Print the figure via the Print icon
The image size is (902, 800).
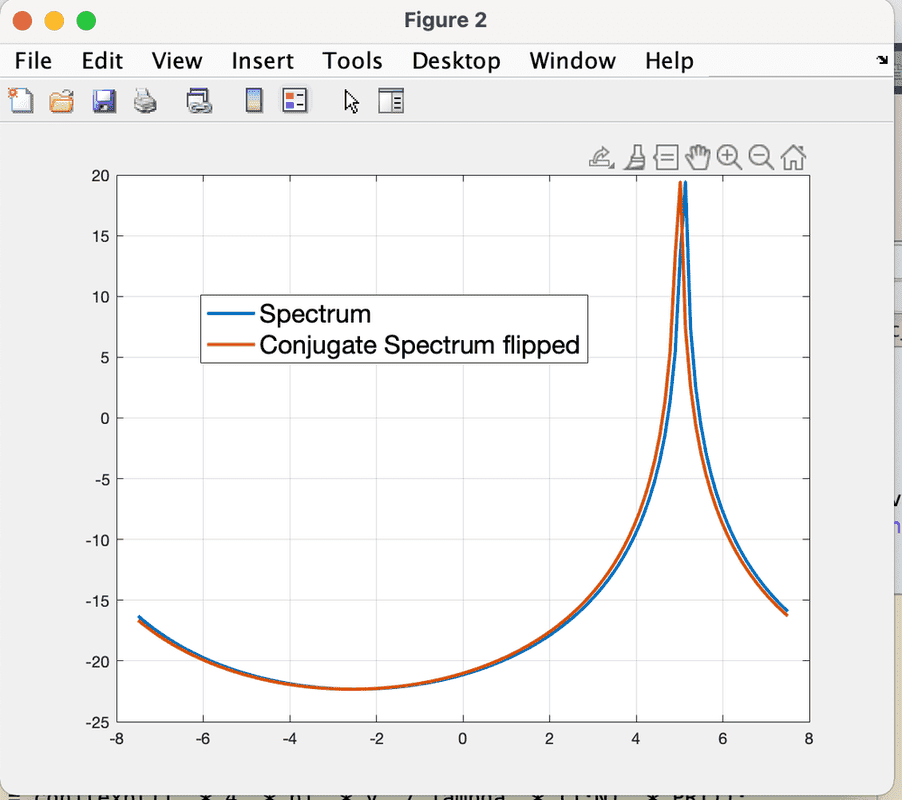[x=145, y=100]
